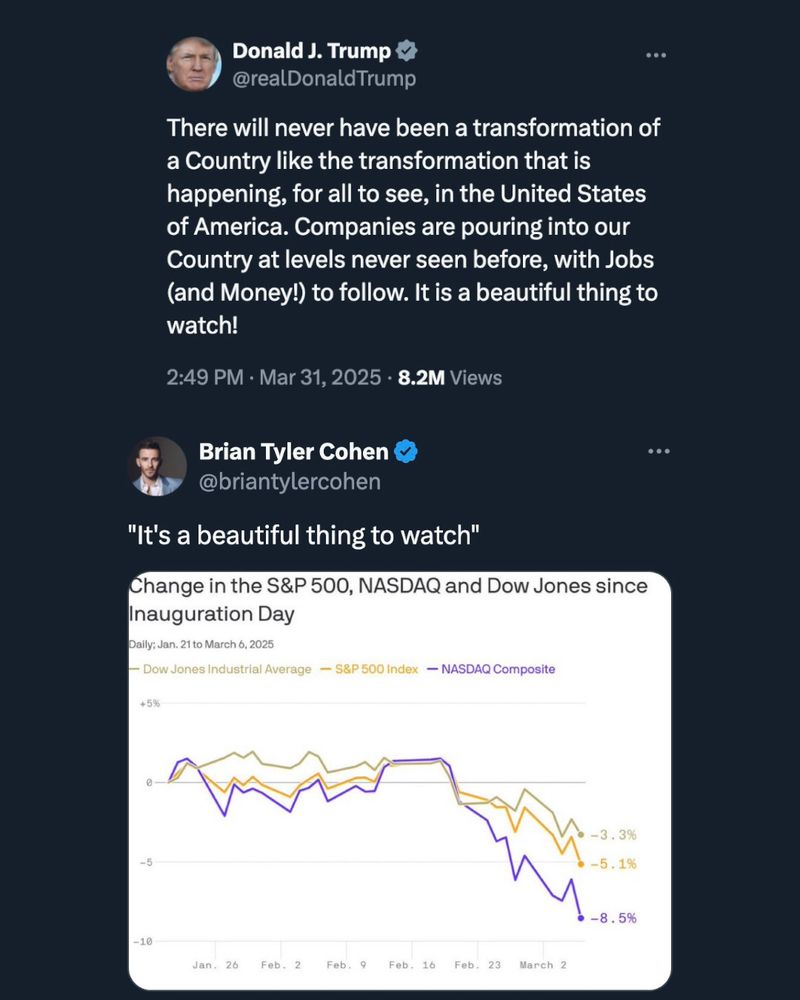Click Brian Tyler Cohen's profile photo

(x=159, y=466)
